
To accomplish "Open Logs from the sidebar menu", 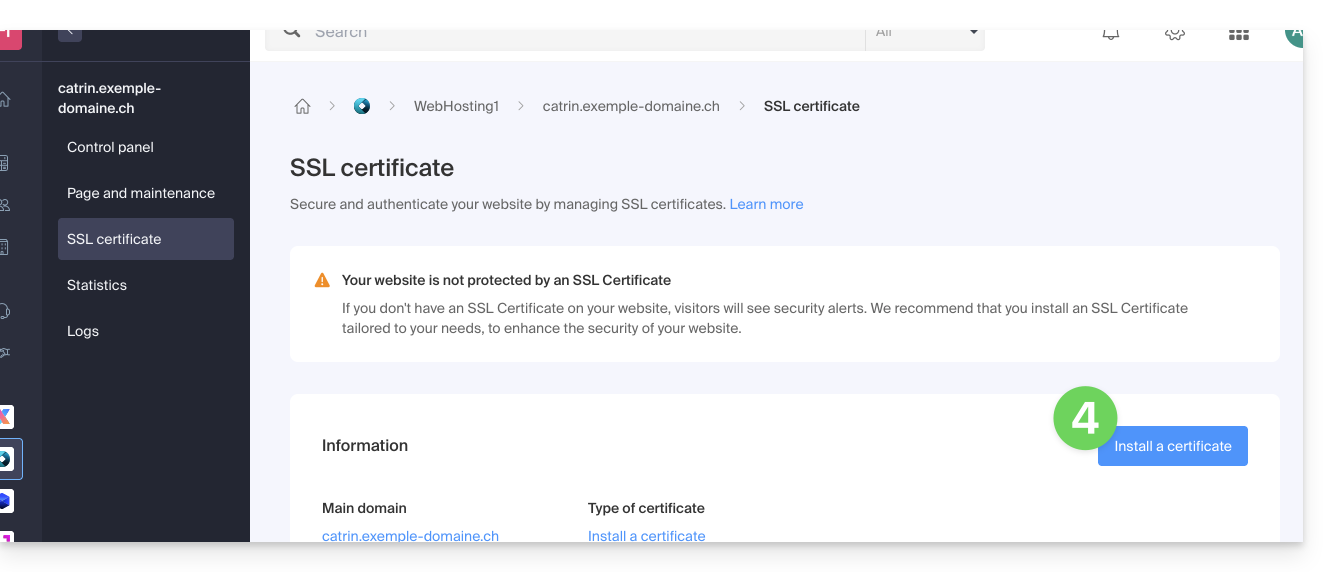I will pyautogui.click(x=83, y=331).
